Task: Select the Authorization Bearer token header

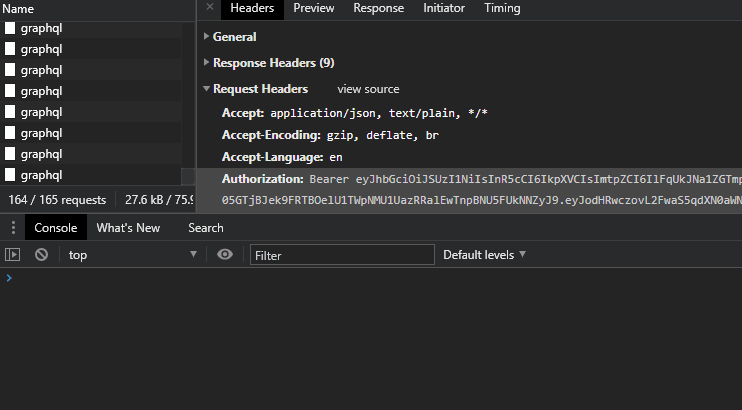Action: click(x=469, y=189)
